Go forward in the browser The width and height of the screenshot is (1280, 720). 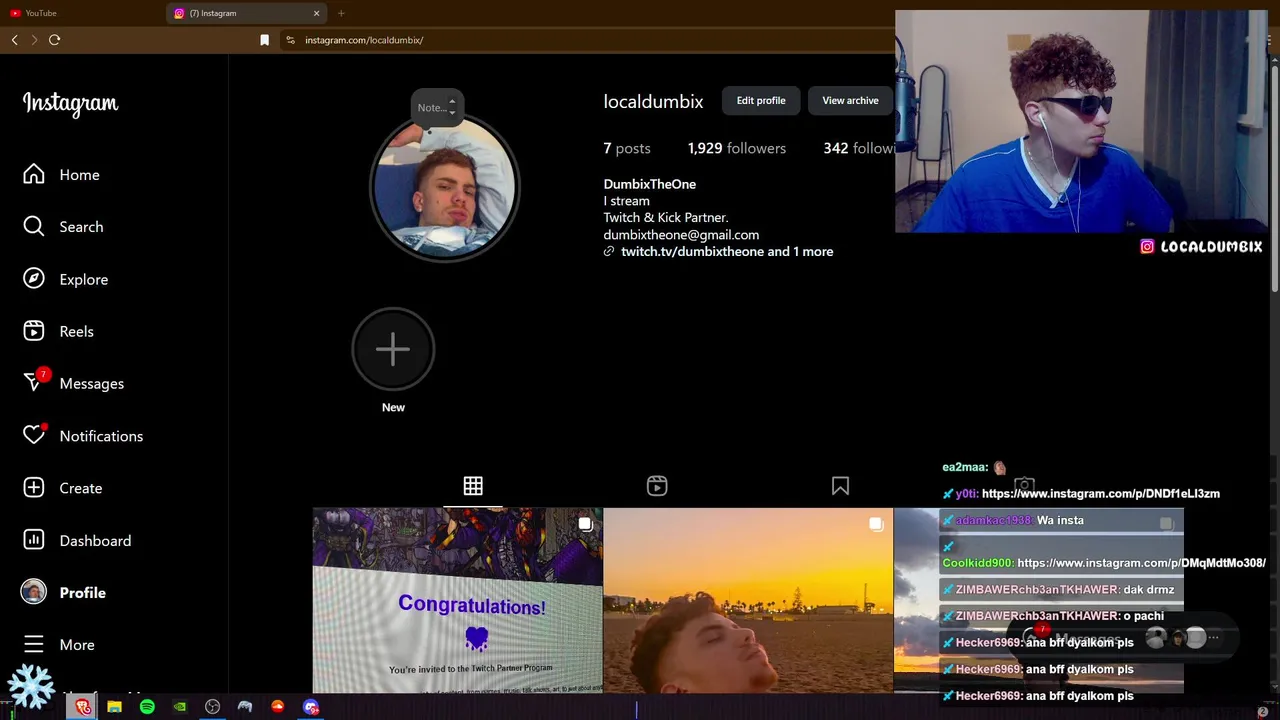34,40
